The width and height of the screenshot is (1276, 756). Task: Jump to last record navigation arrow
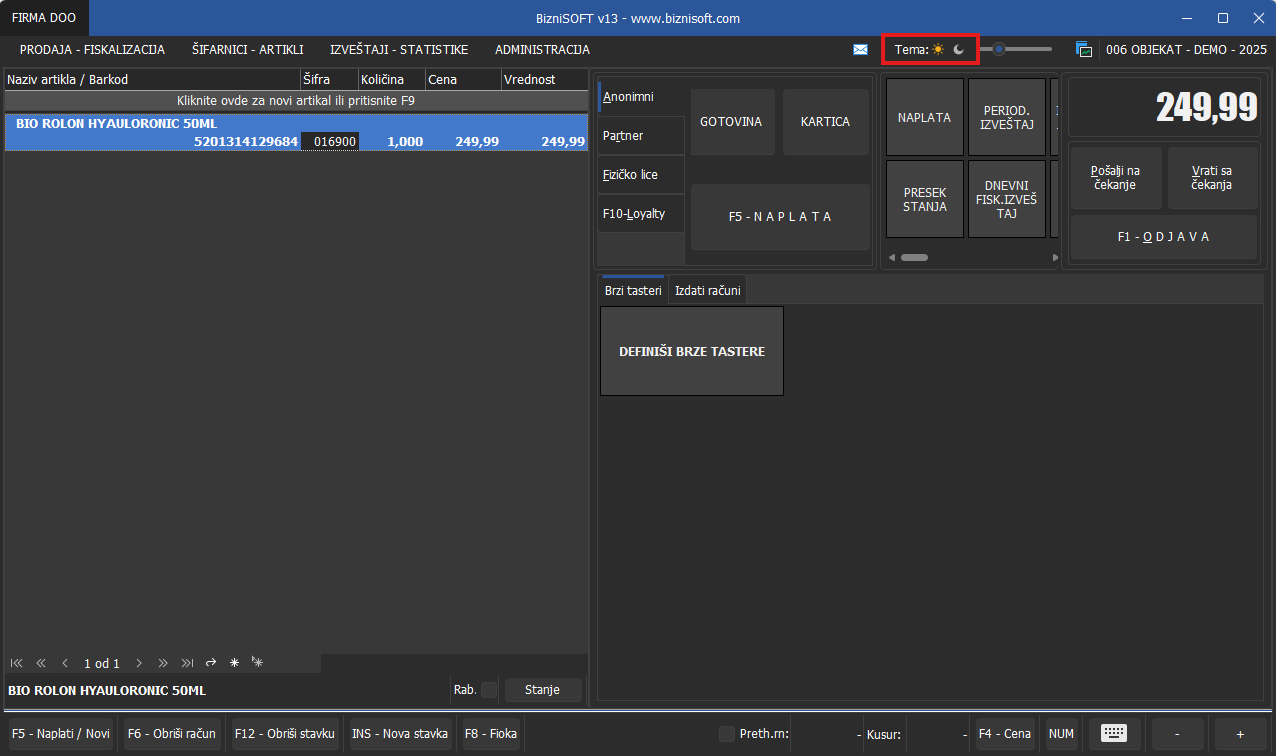click(x=187, y=663)
